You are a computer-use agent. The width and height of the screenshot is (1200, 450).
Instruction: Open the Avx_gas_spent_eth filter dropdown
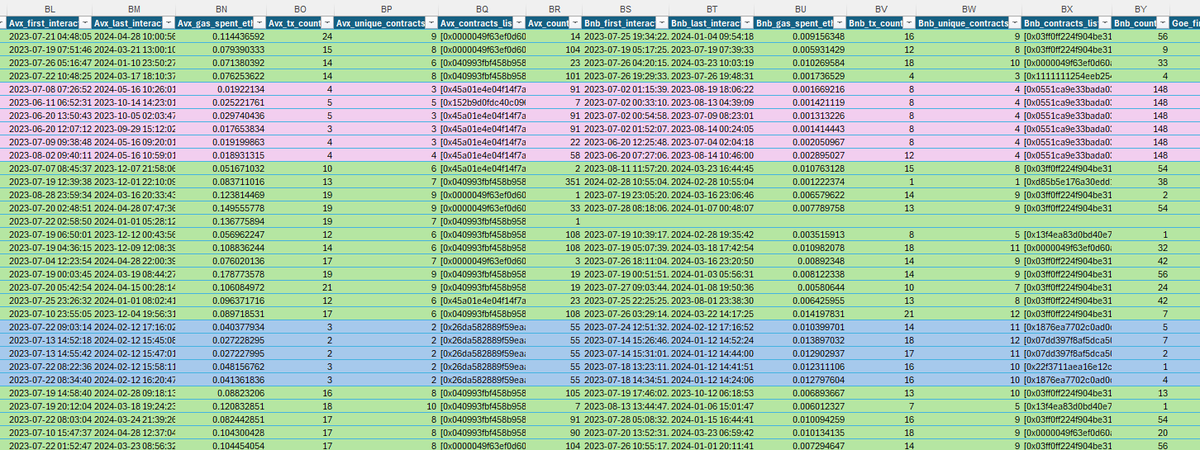259,22
